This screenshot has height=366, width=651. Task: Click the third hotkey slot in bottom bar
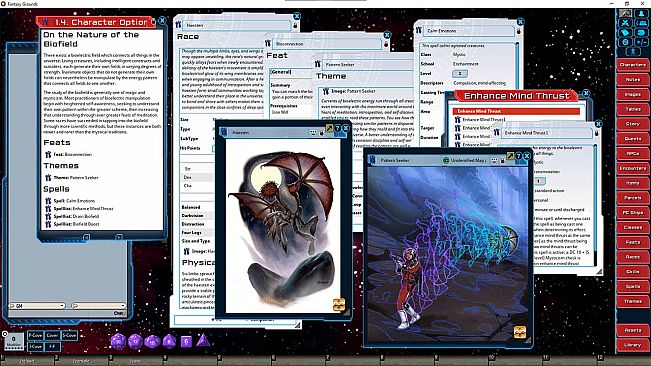pos(135,360)
